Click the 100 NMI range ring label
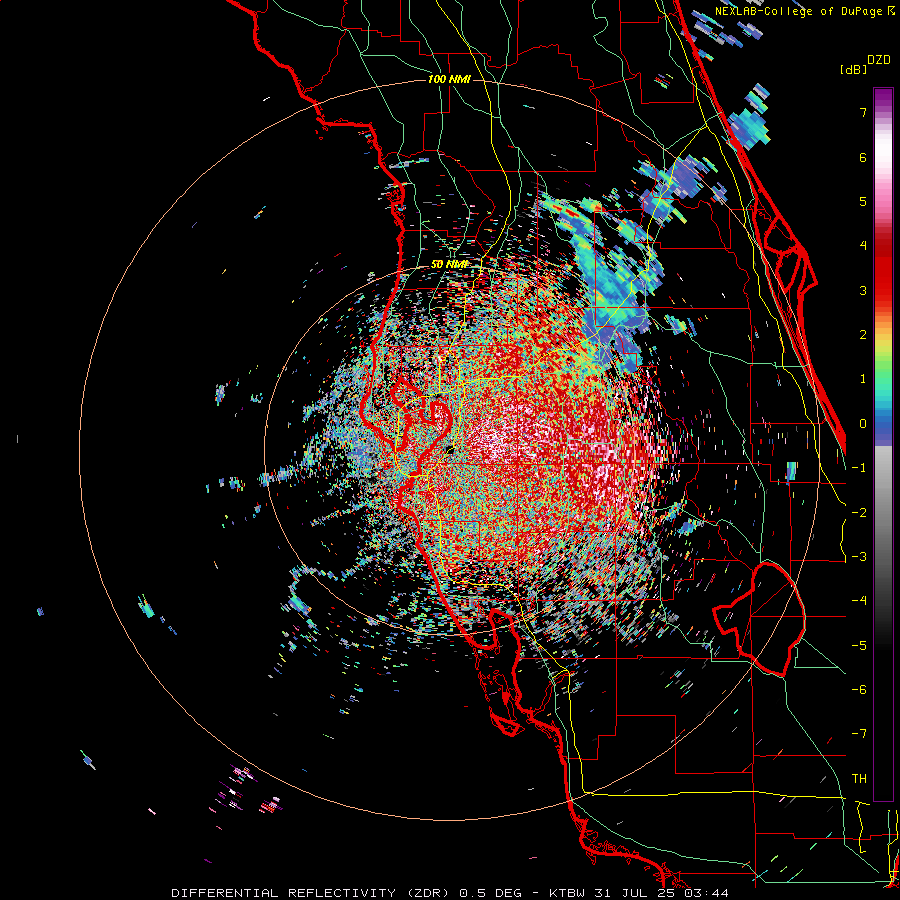This screenshot has height=900, width=900. 449,79
